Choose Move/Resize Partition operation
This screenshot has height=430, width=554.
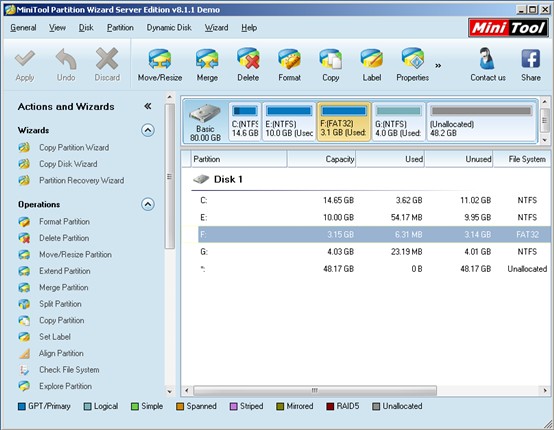tap(75, 254)
